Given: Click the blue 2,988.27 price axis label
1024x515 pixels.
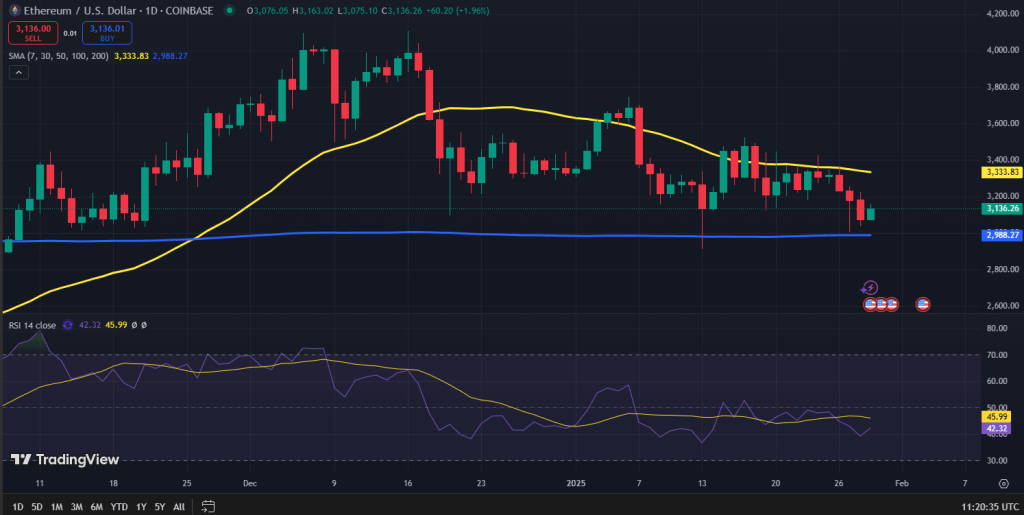Looking at the screenshot, I should [1002, 235].
